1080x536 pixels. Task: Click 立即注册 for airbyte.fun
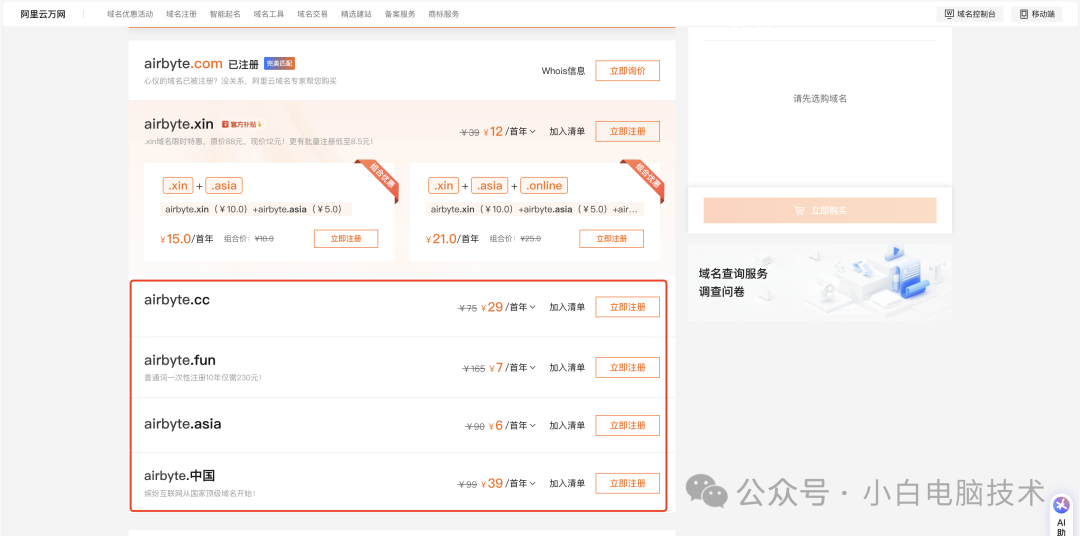coord(627,368)
